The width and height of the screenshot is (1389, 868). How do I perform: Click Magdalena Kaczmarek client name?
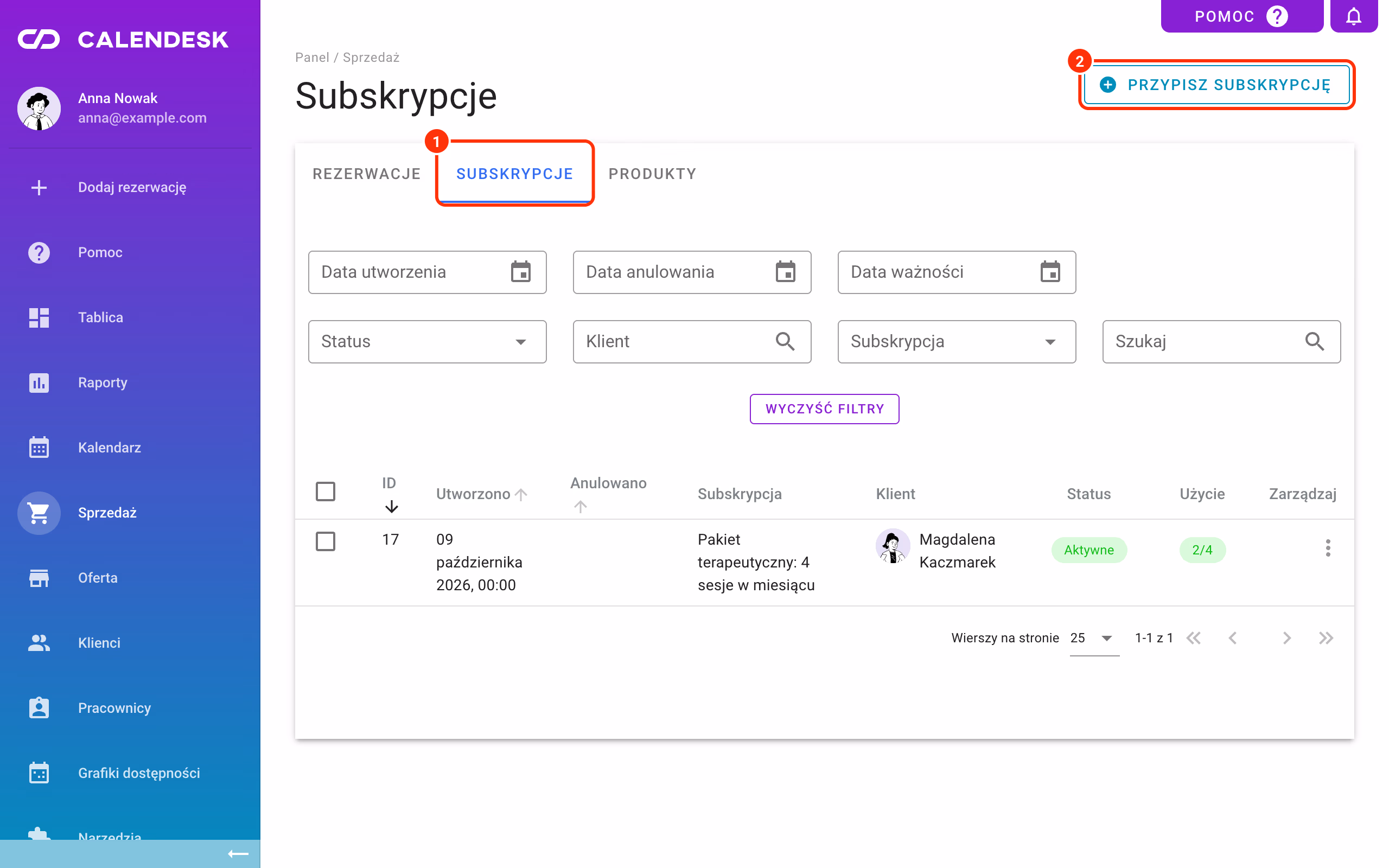click(957, 551)
